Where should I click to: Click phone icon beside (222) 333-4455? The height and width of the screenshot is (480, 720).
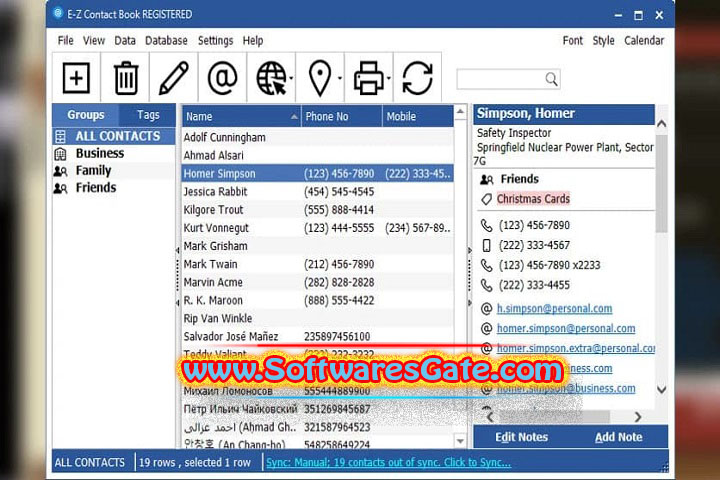[486, 286]
